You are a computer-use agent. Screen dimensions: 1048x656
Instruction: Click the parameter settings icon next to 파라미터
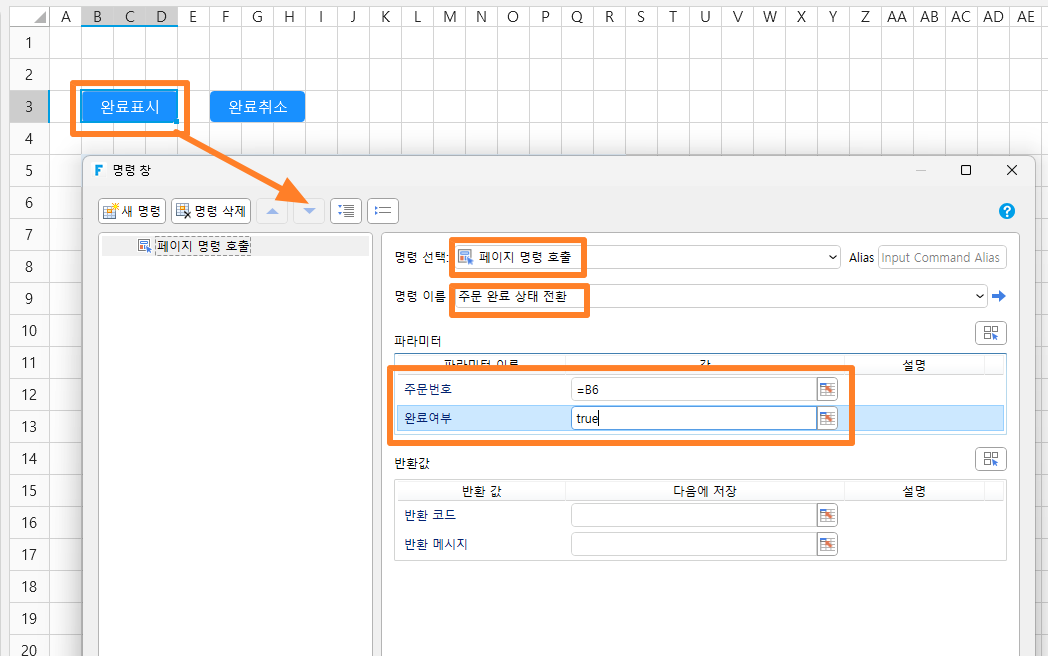[991, 333]
